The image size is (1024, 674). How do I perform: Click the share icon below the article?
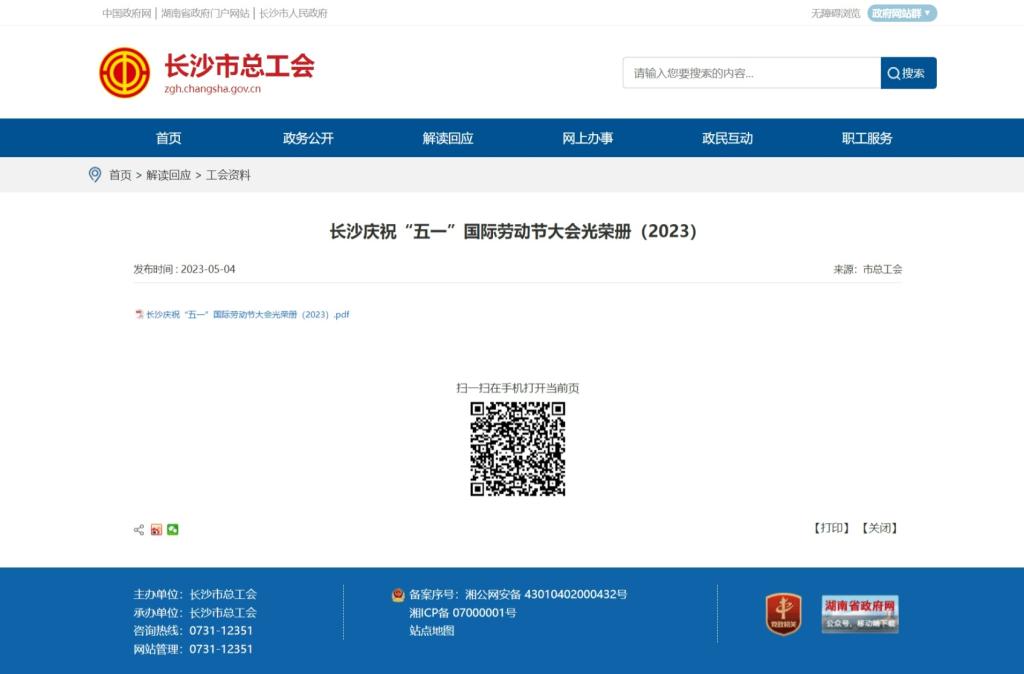(x=139, y=529)
